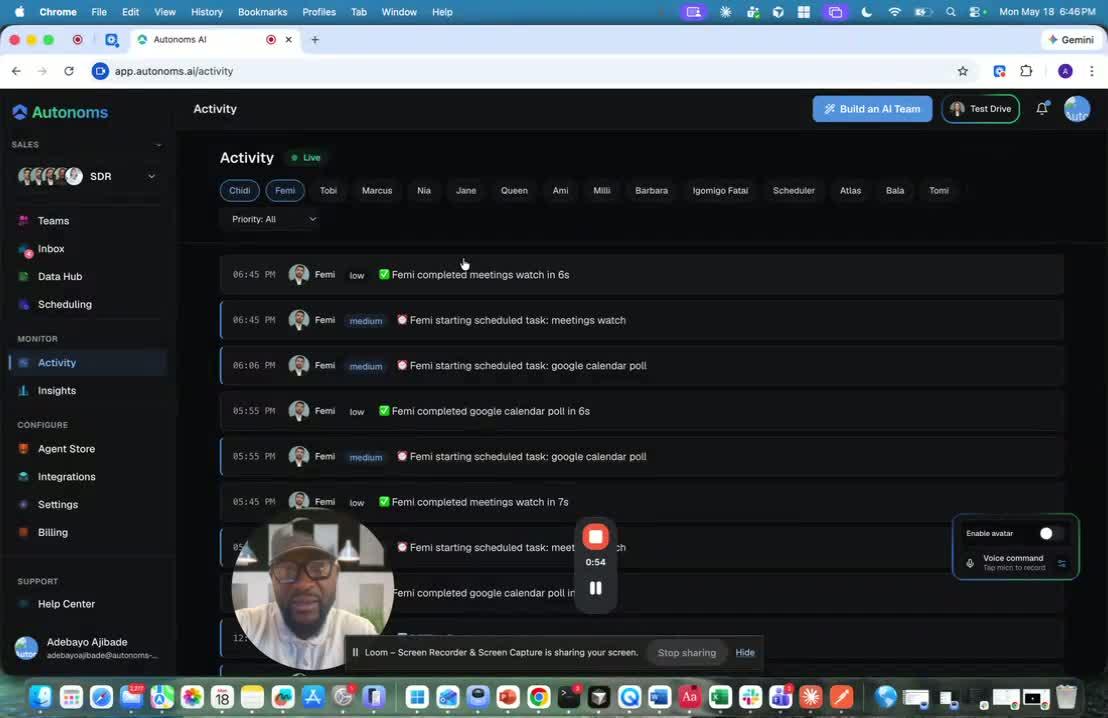1108x718 pixels.
Task: Open 'Femi completed meetings watch in 6s' entry
Action: pyautogui.click(x=642, y=275)
